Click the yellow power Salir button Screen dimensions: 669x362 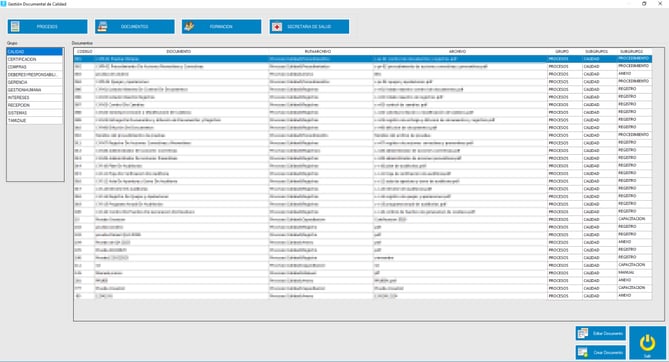[x=647, y=343]
